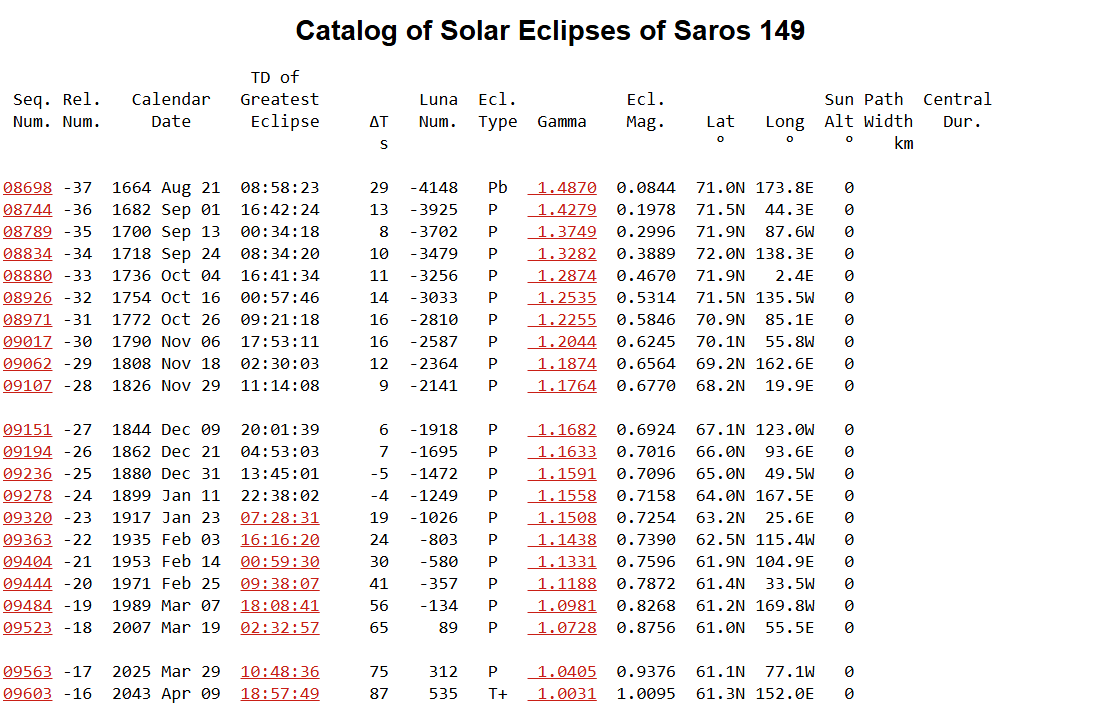Screen dimensions: 1110x705
Task: Follow gamma link 1.0405
Action: coord(562,671)
